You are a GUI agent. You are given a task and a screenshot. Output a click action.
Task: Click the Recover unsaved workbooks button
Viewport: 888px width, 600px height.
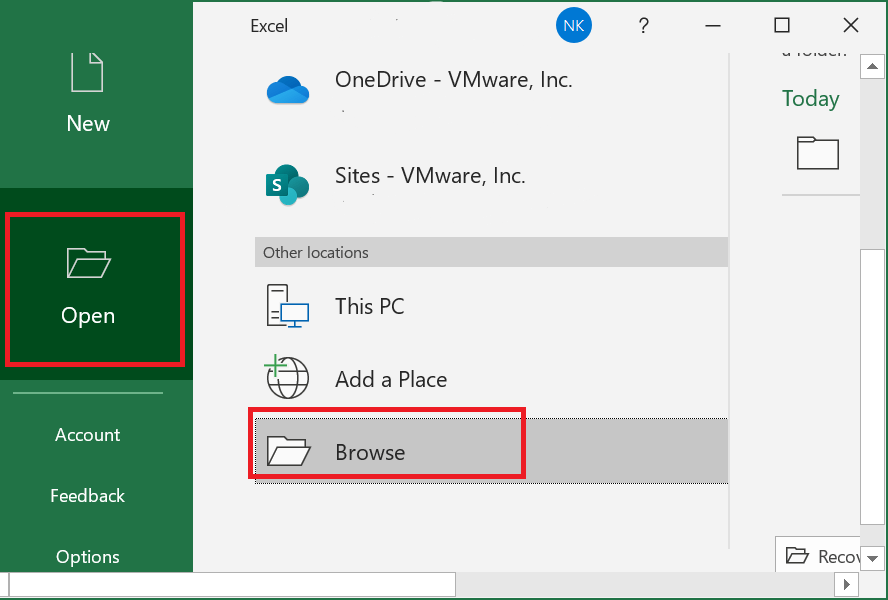(x=818, y=555)
